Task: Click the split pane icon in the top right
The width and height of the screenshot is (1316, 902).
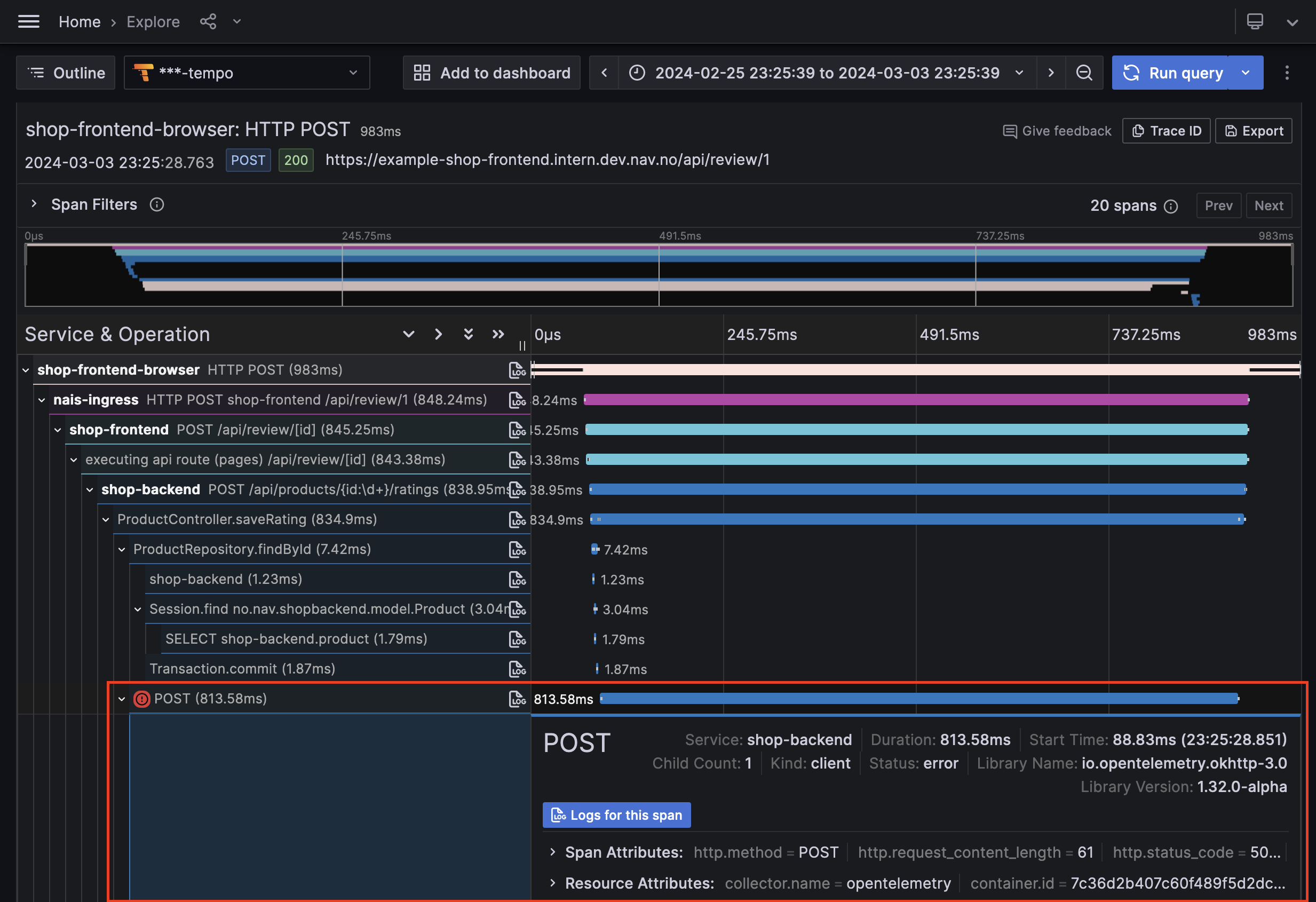Action: pos(1255,20)
